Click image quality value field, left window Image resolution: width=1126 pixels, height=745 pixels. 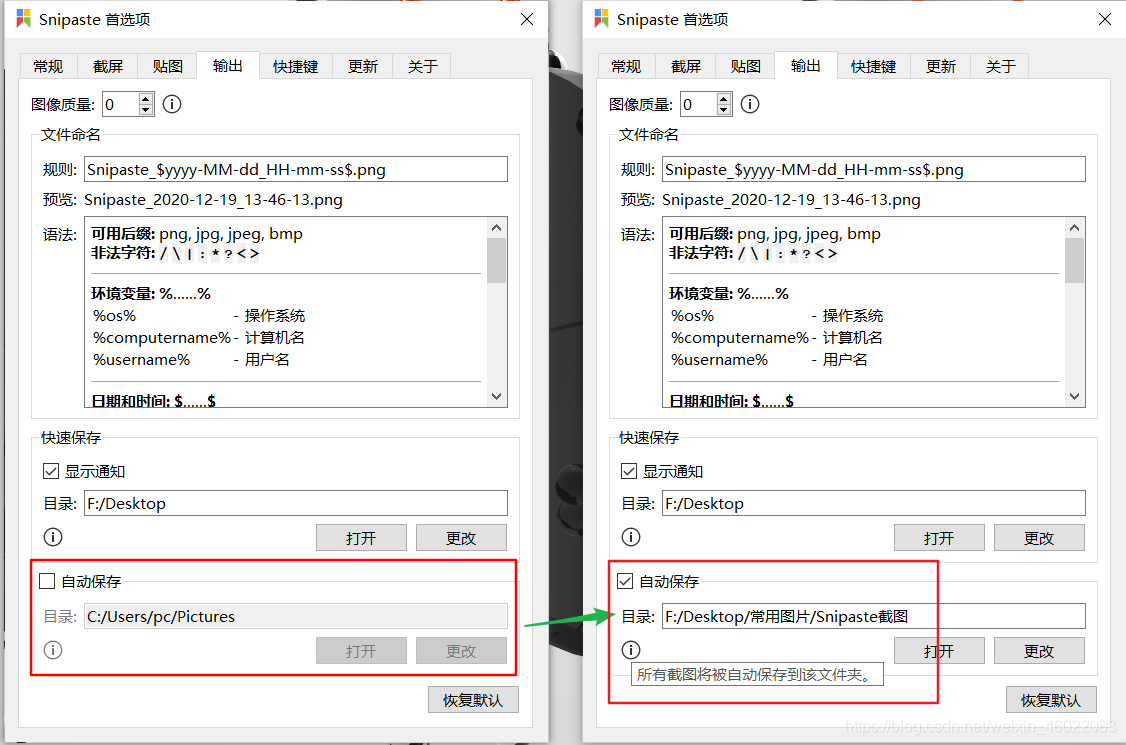tap(120, 104)
